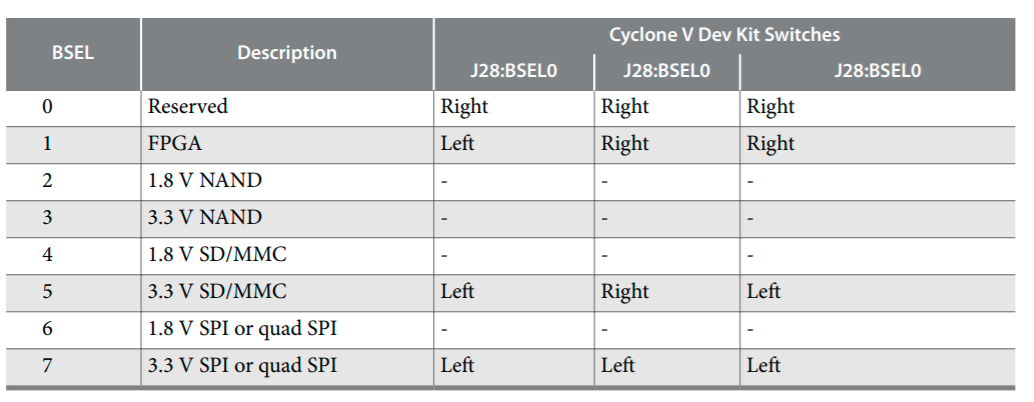
Task: Click the 3.3 V SPI or quad SPI cell
Action: [242, 366]
